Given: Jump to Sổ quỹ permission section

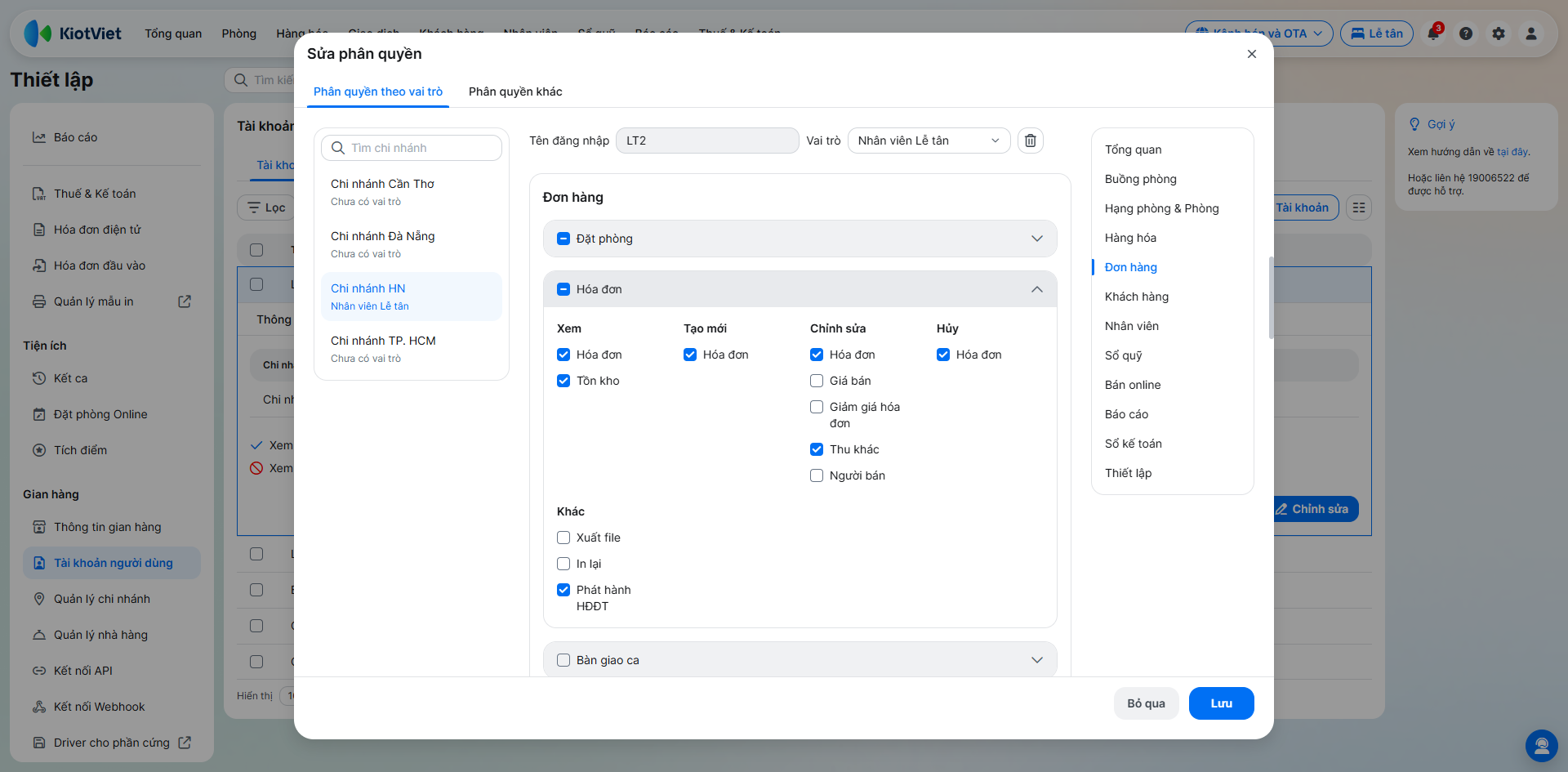Looking at the screenshot, I should tap(1124, 355).
